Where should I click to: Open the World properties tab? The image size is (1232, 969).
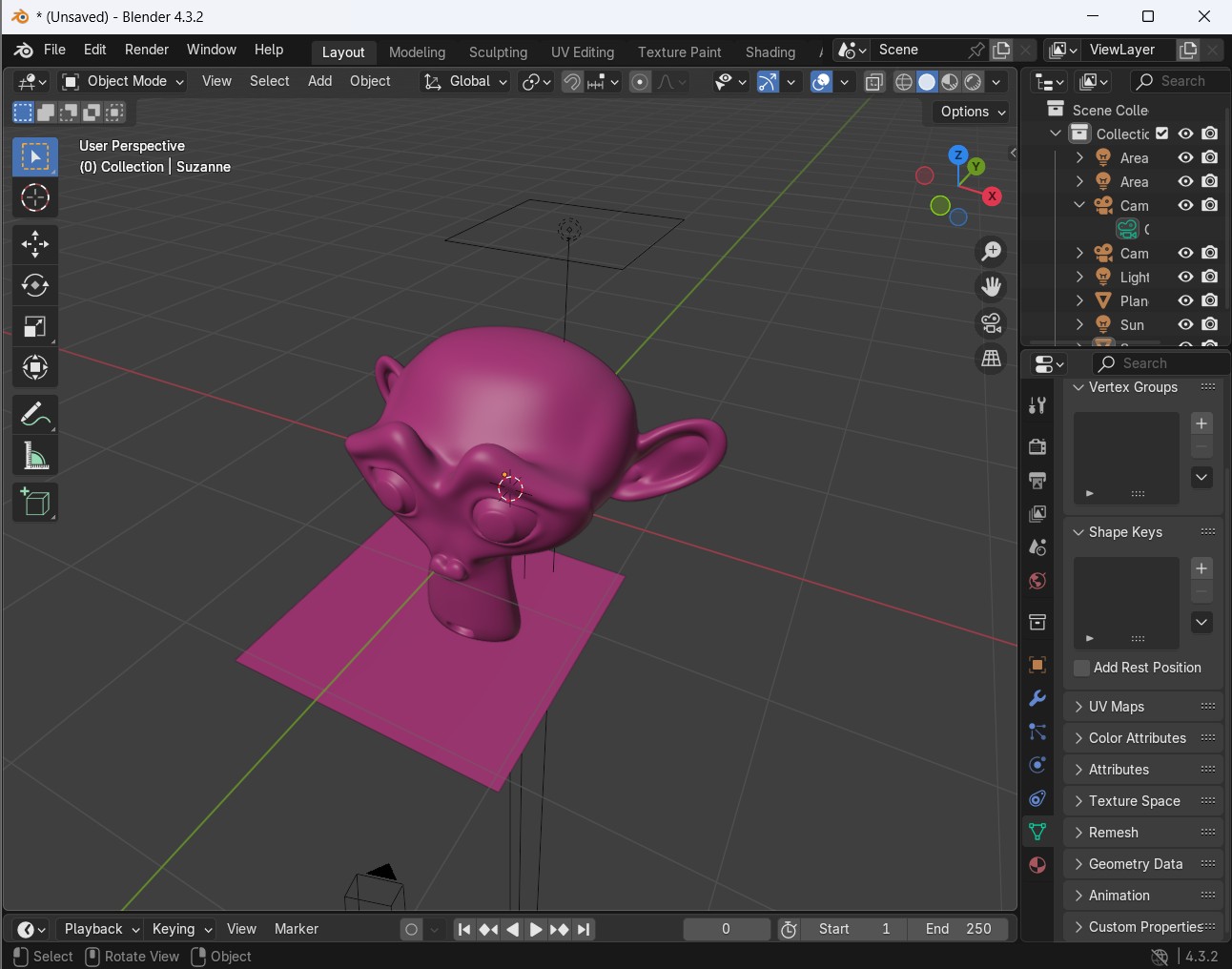coord(1037,581)
